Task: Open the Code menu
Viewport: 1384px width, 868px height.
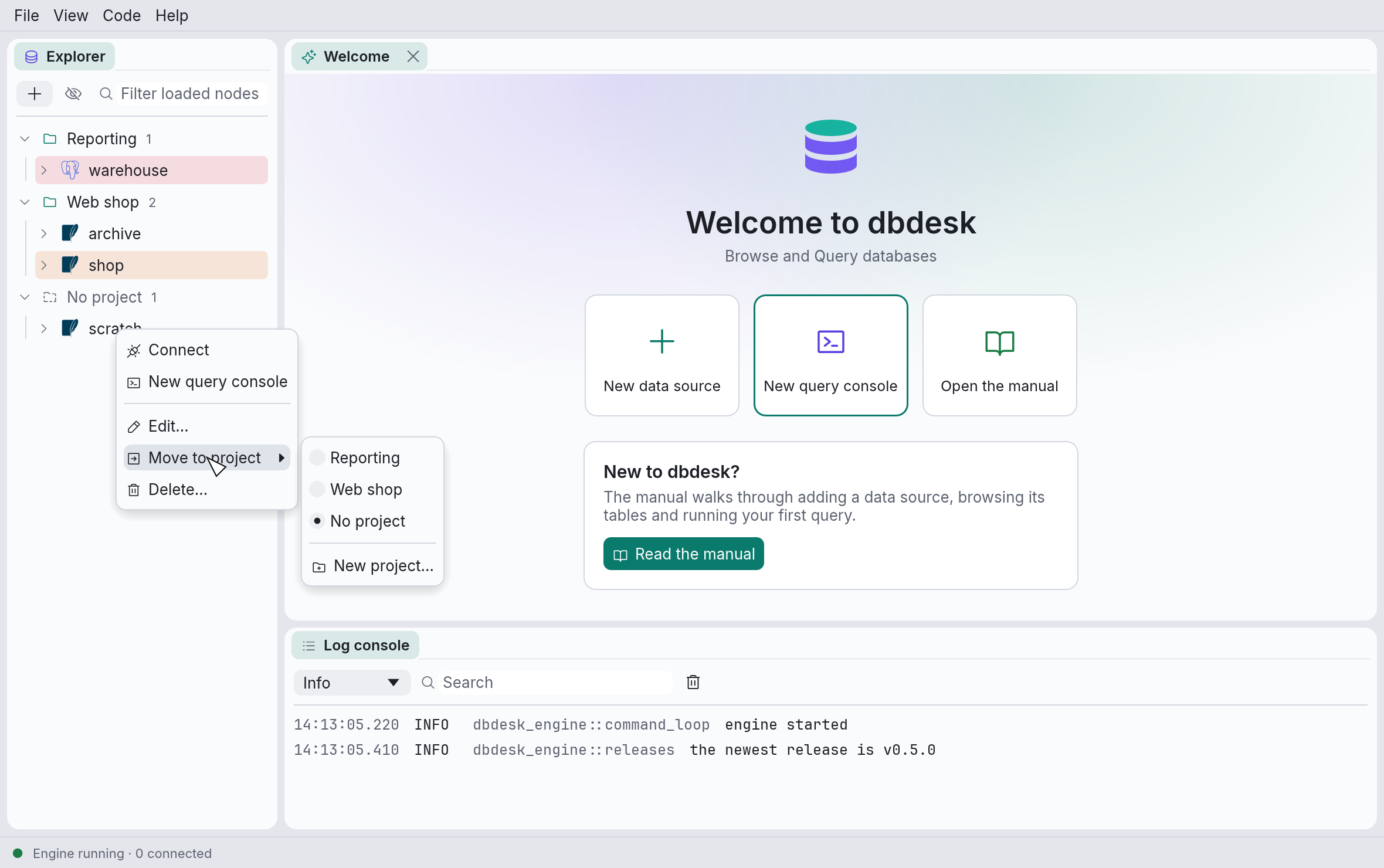Action: pos(121,15)
